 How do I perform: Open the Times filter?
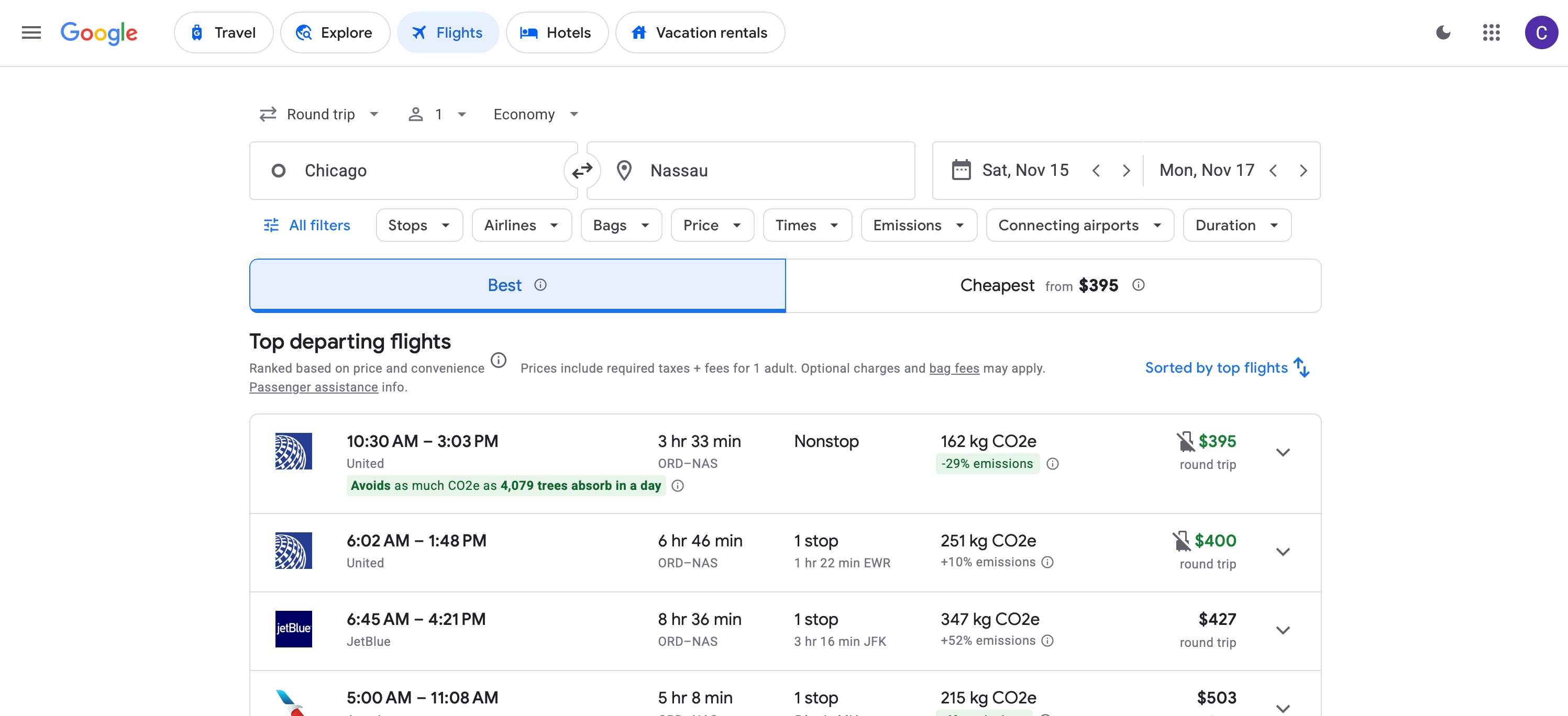click(x=807, y=226)
